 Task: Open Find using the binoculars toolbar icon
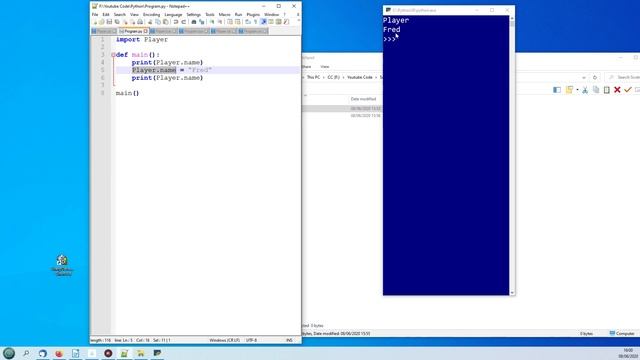[x=194, y=22]
